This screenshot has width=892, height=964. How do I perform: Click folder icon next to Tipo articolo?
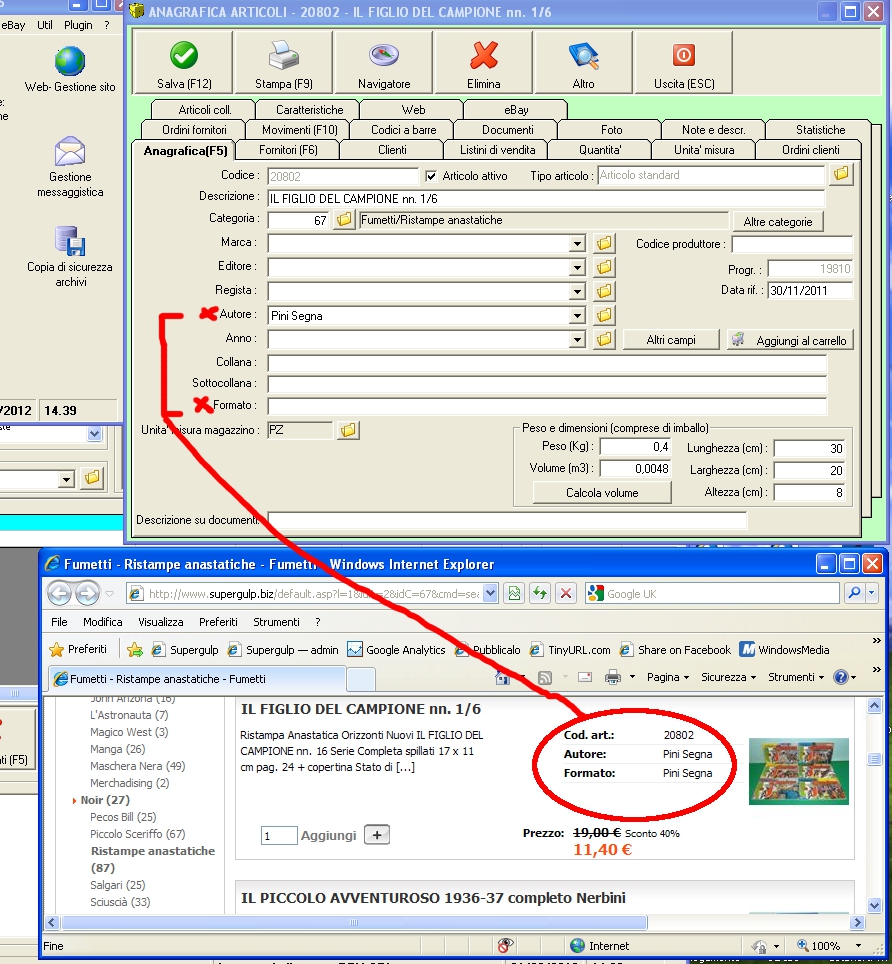[841, 175]
